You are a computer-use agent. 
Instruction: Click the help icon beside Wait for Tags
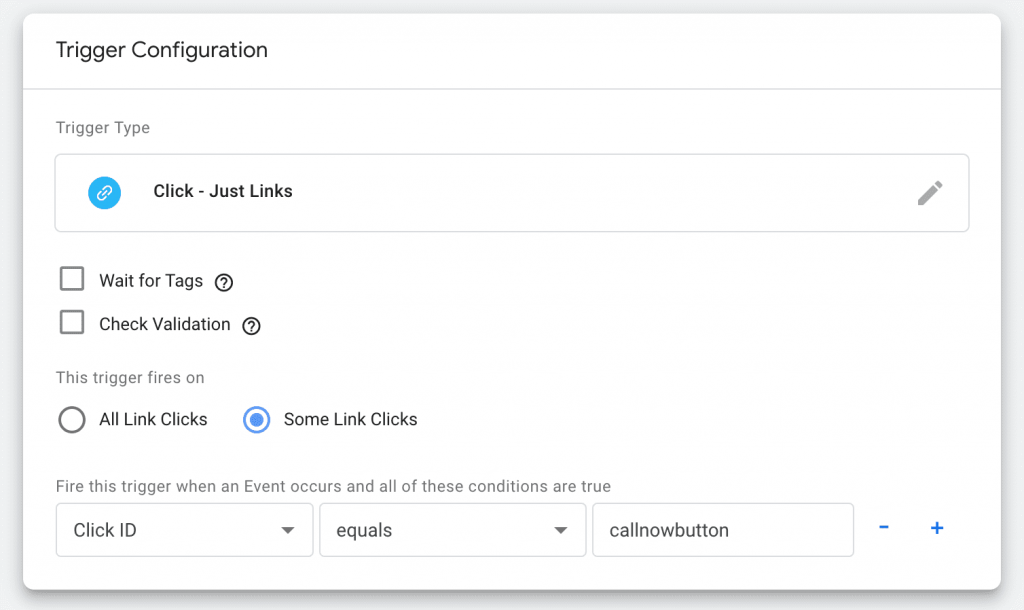click(x=223, y=282)
